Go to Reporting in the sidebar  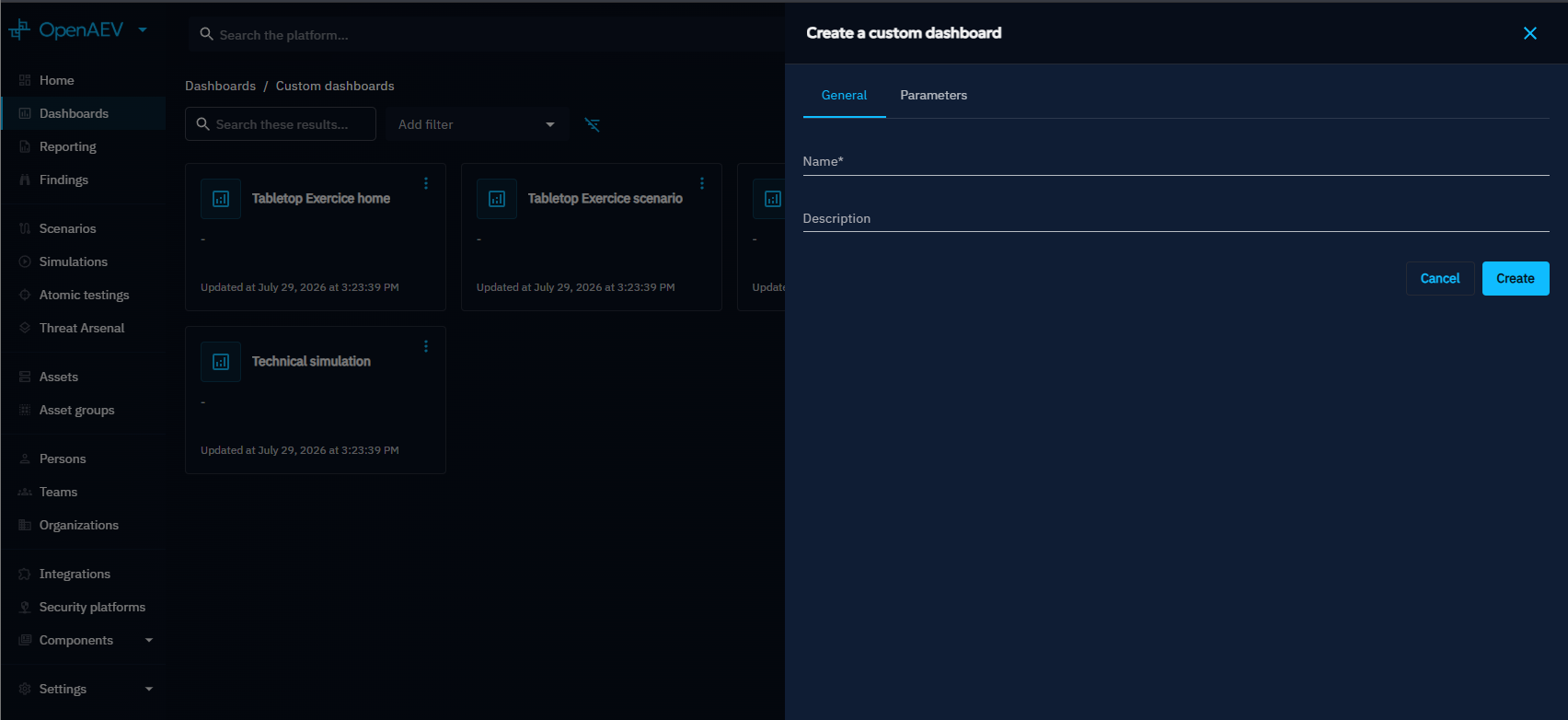(x=83, y=146)
